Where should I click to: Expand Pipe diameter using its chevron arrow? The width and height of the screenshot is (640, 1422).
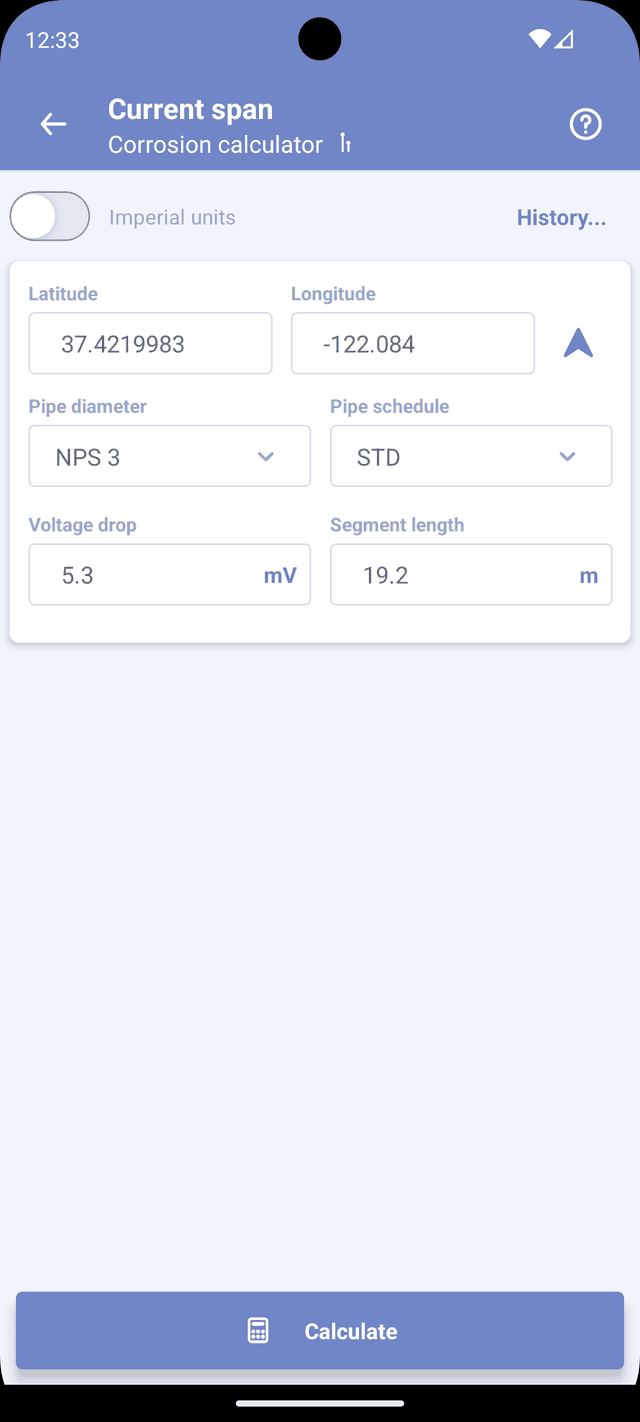tap(266, 457)
